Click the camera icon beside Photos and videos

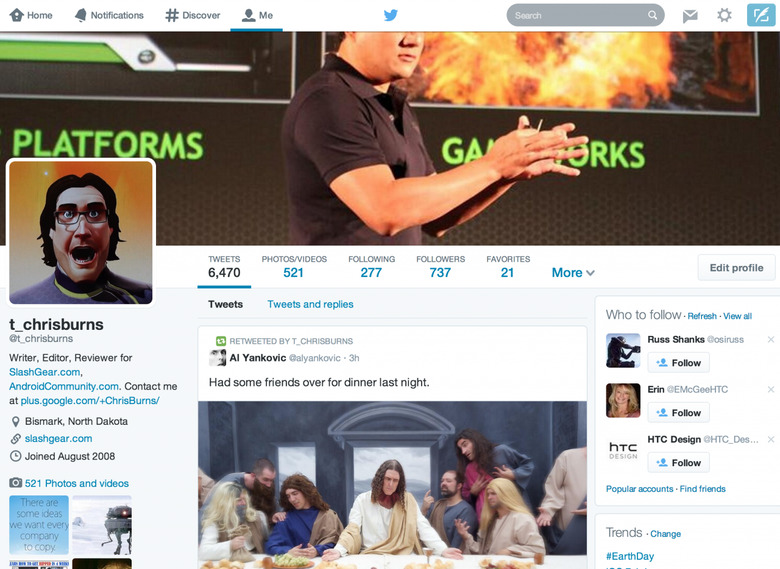coord(15,483)
